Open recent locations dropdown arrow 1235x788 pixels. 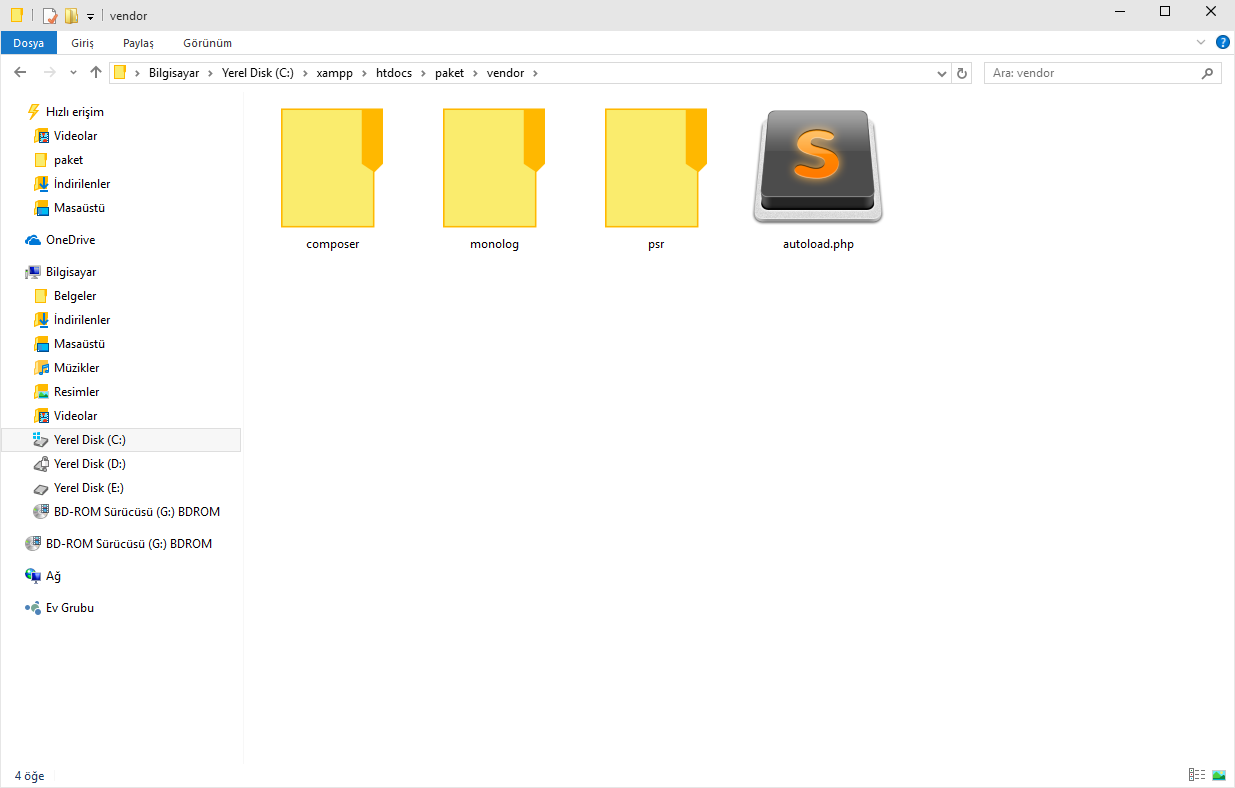pyautogui.click(x=73, y=73)
